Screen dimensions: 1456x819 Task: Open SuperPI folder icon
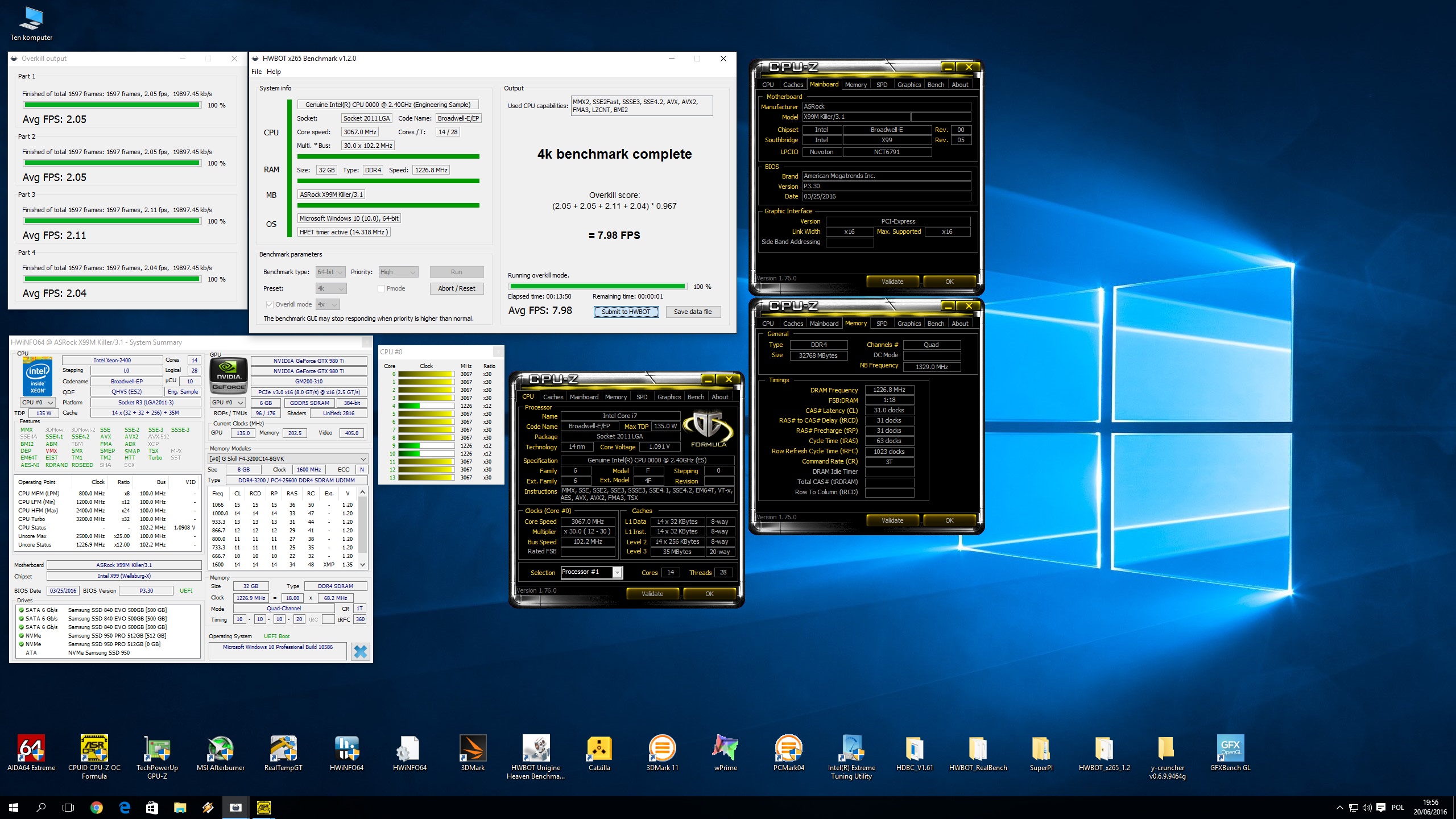pyautogui.click(x=1041, y=754)
